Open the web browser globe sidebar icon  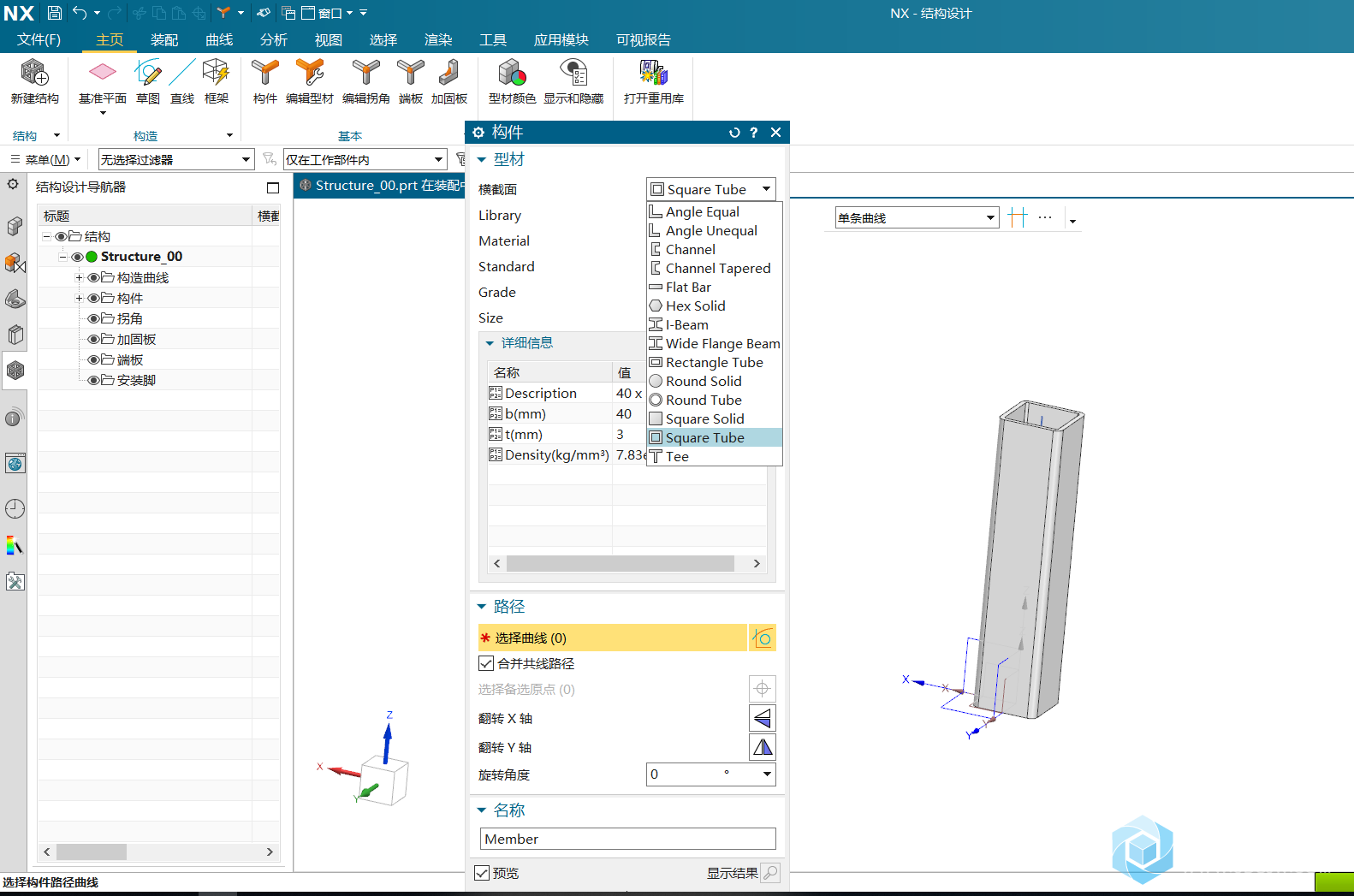click(15, 463)
